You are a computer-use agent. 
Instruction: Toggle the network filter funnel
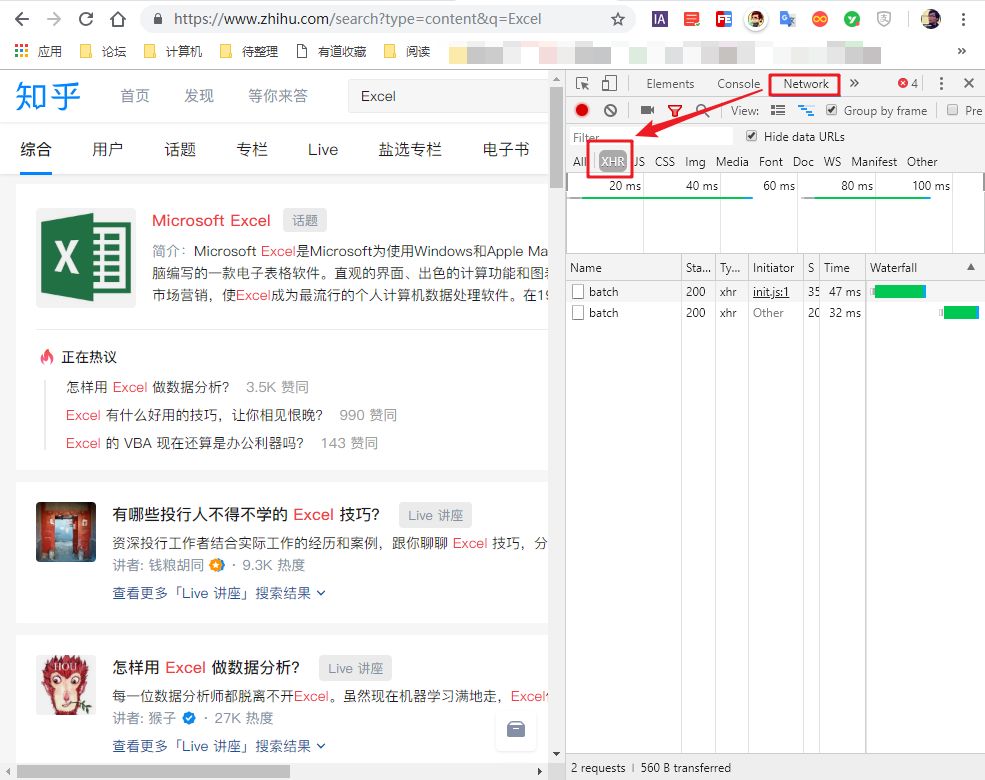click(675, 111)
